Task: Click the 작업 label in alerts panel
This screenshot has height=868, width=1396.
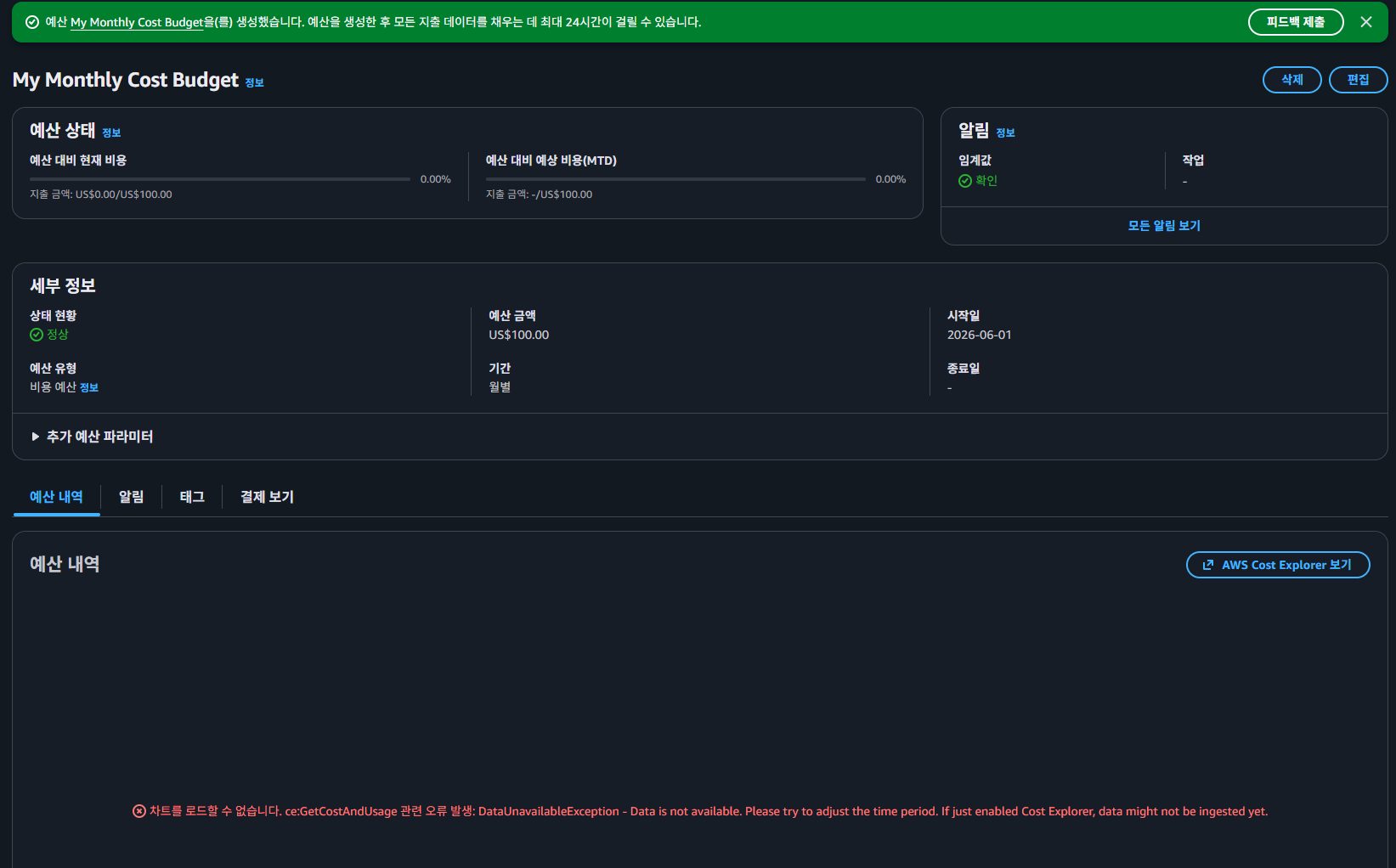Action: (1193, 161)
